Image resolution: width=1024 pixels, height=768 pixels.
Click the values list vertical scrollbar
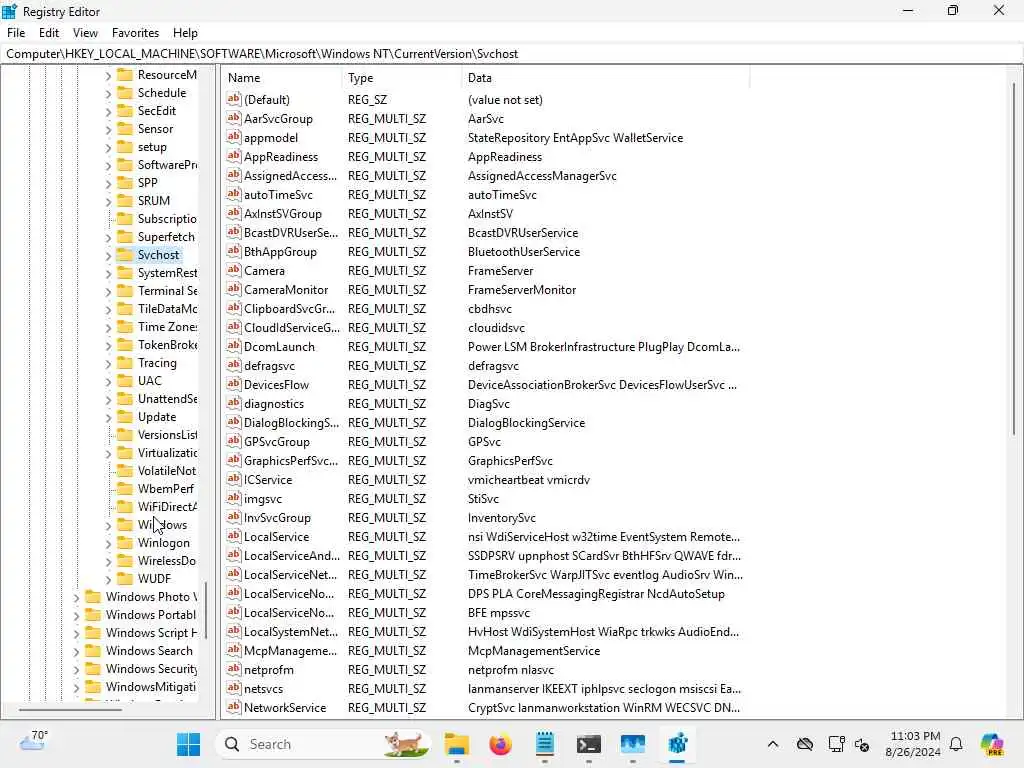1014,261
